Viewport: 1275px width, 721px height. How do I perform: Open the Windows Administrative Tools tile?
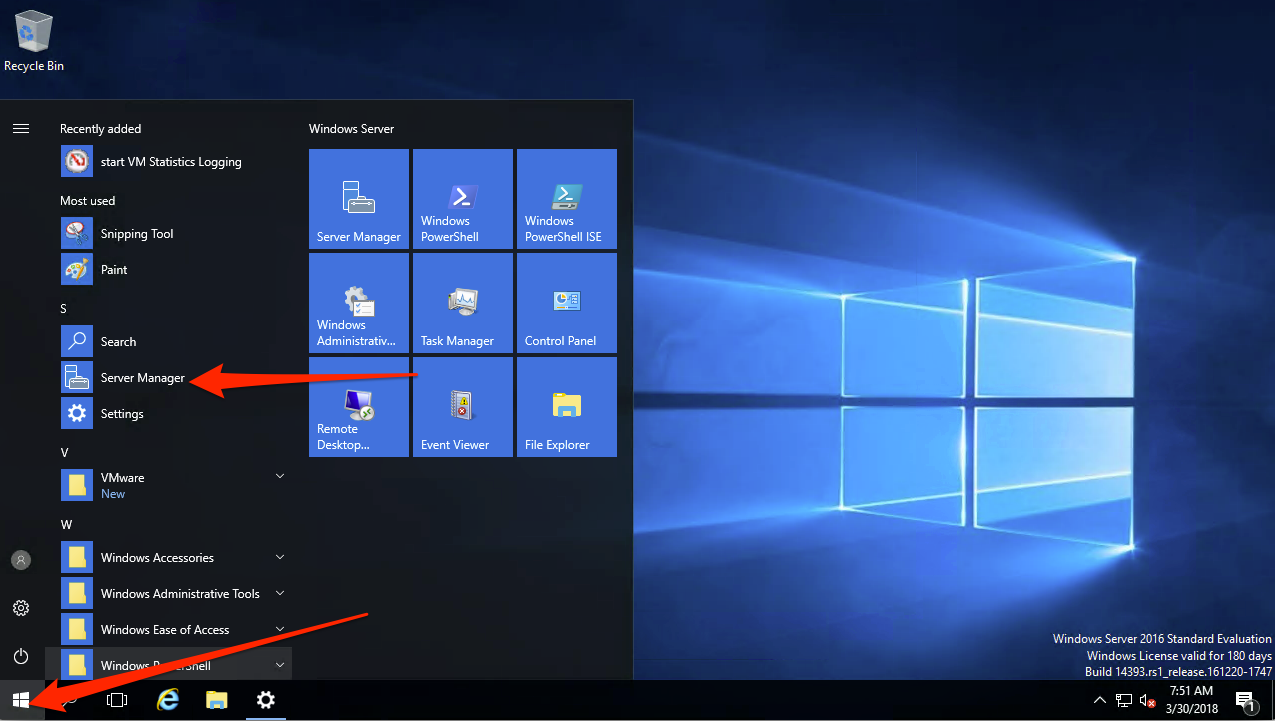[x=359, y=303]
